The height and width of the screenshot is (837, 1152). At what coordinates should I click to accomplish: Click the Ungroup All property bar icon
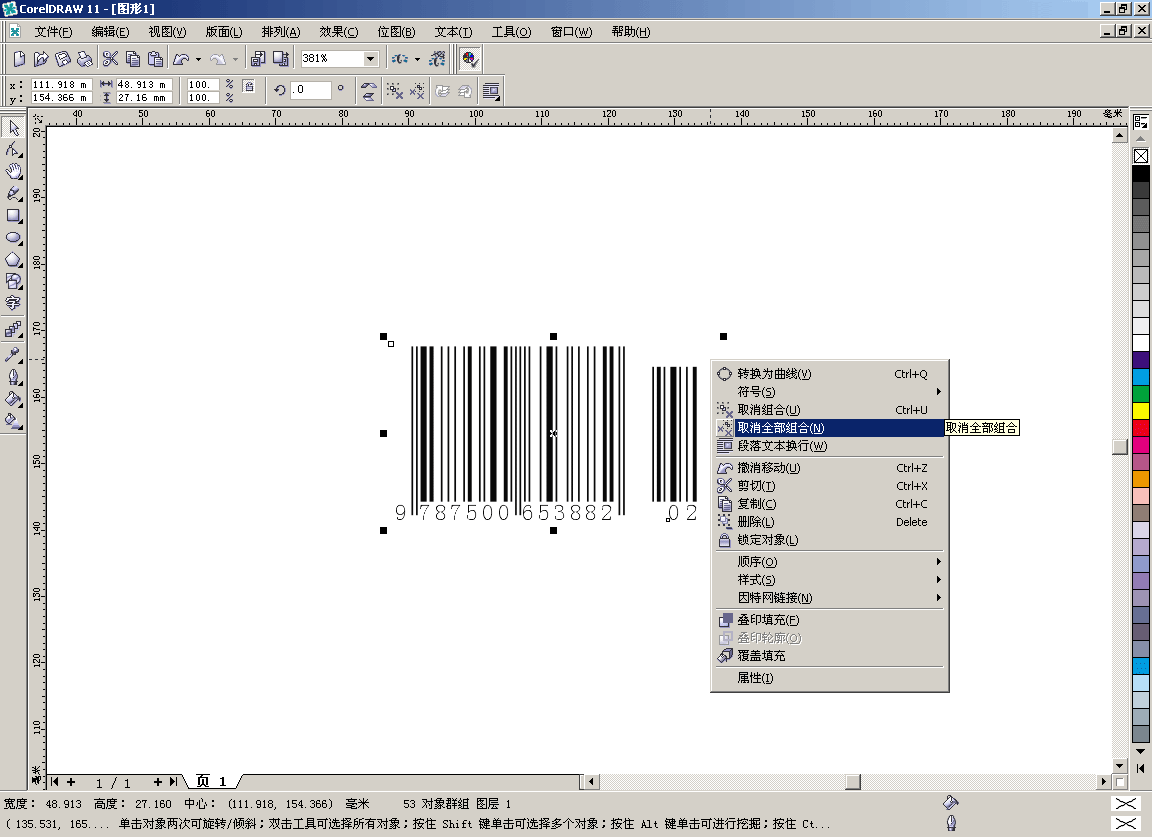click(417, 91)
